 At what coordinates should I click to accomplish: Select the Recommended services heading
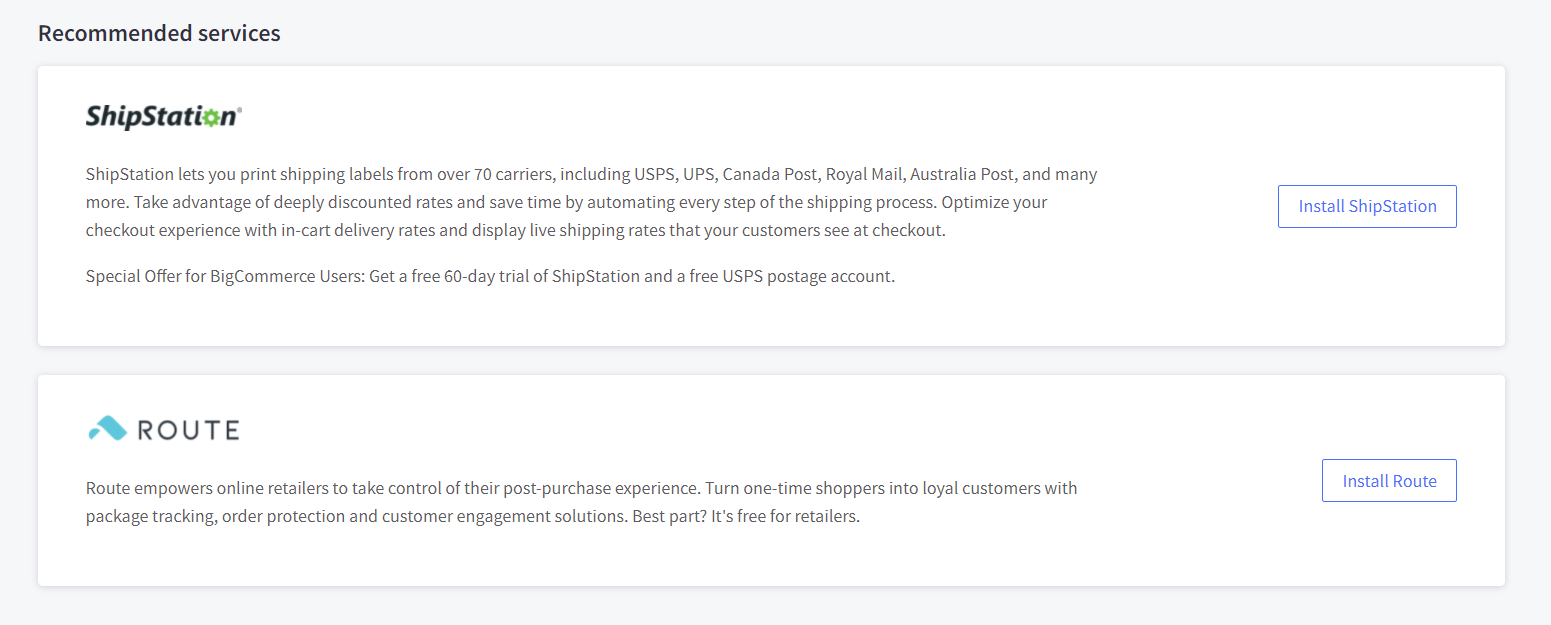coord(159,33)
